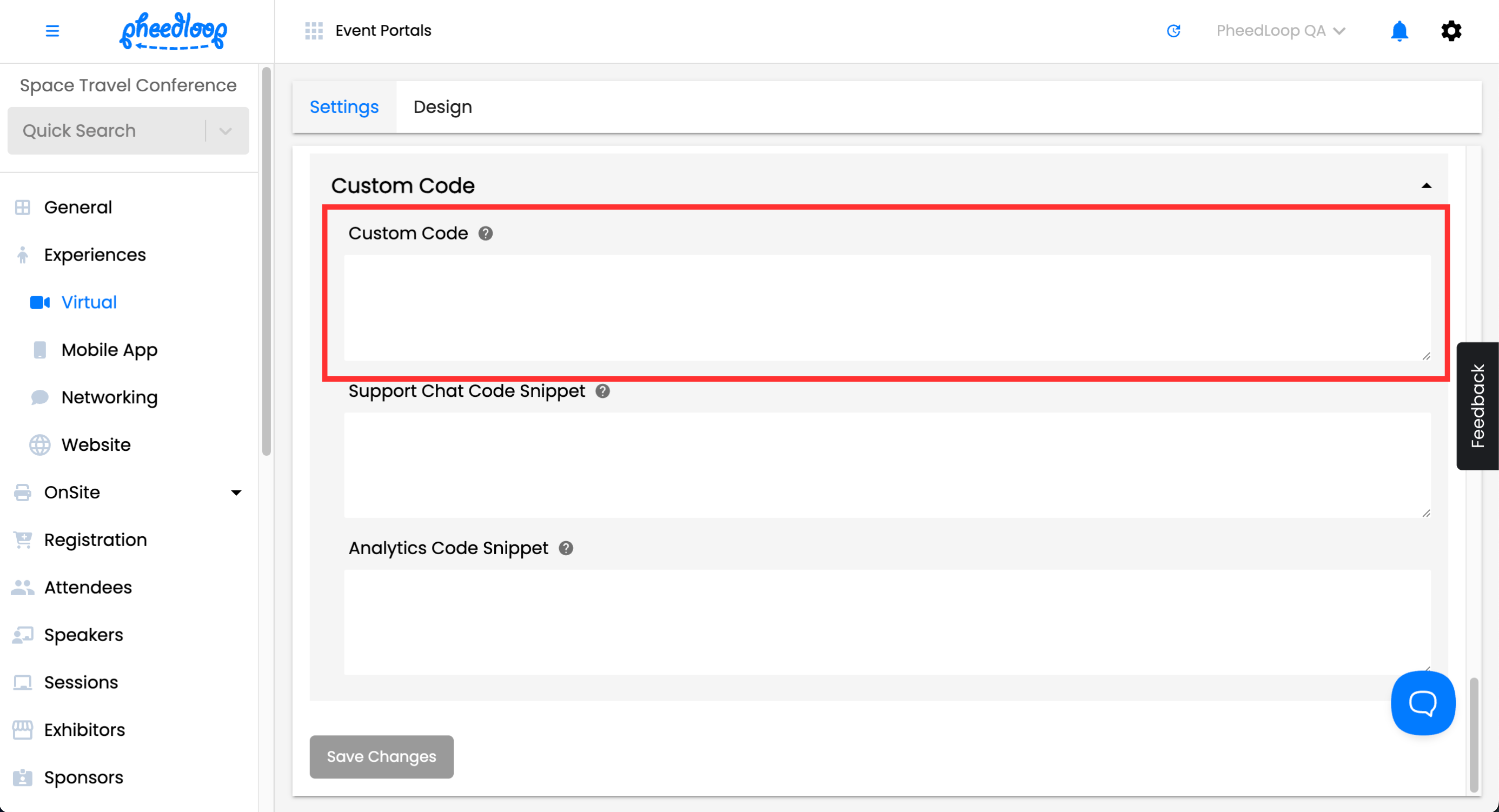Click into the Custom Code text area
The height and width of the screenshot is (812, 1499).
tap(887, 308)
